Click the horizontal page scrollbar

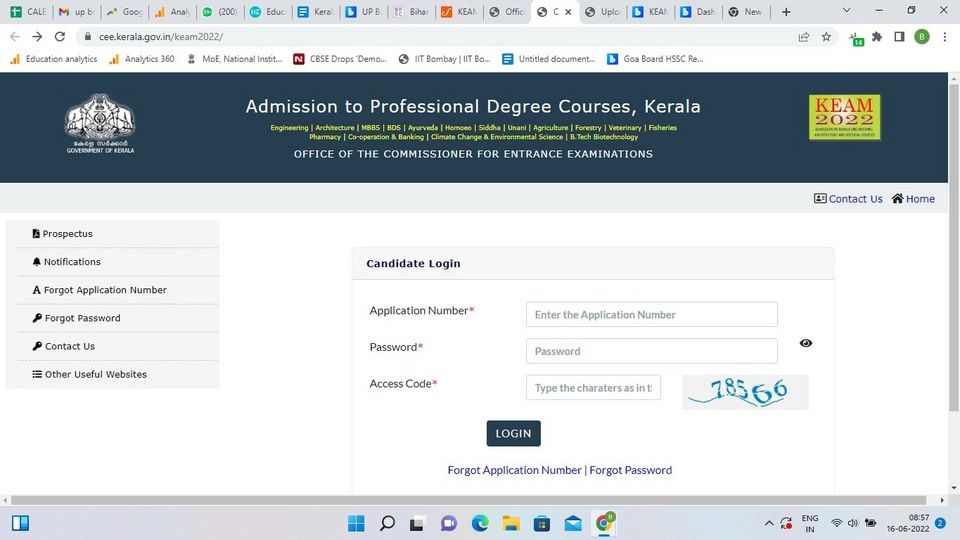click(x=468, y=500)
